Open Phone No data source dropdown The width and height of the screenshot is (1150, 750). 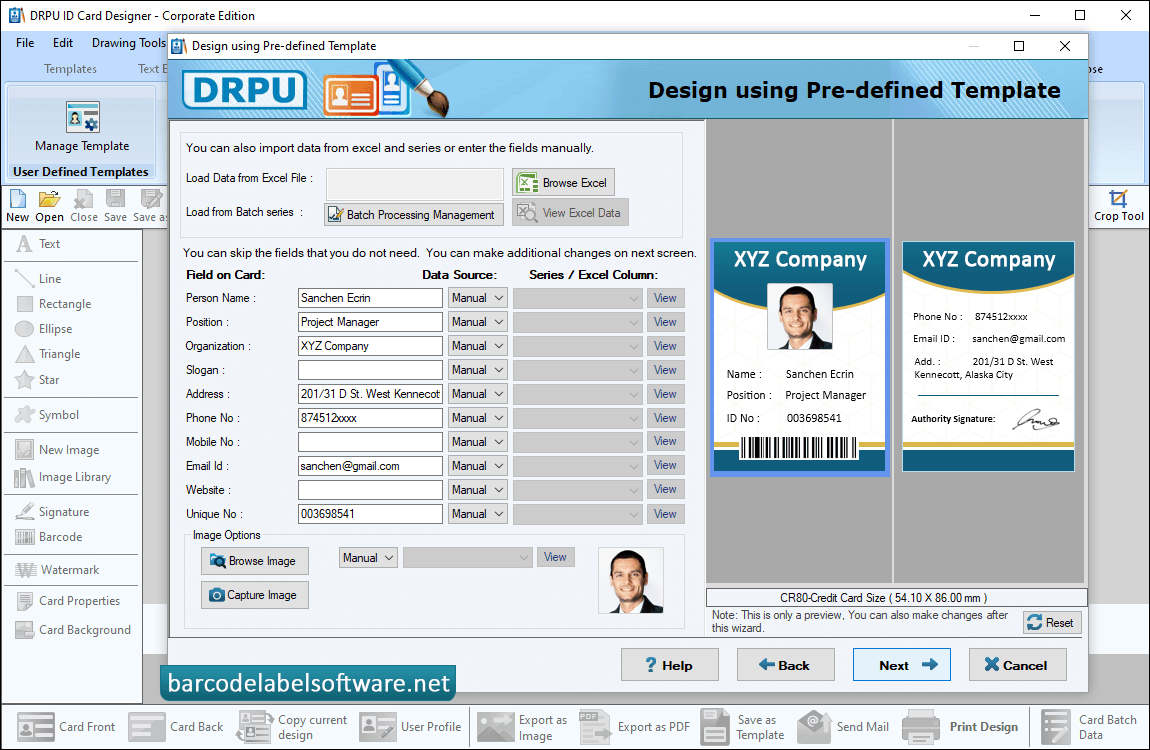[x=477, y=418]
